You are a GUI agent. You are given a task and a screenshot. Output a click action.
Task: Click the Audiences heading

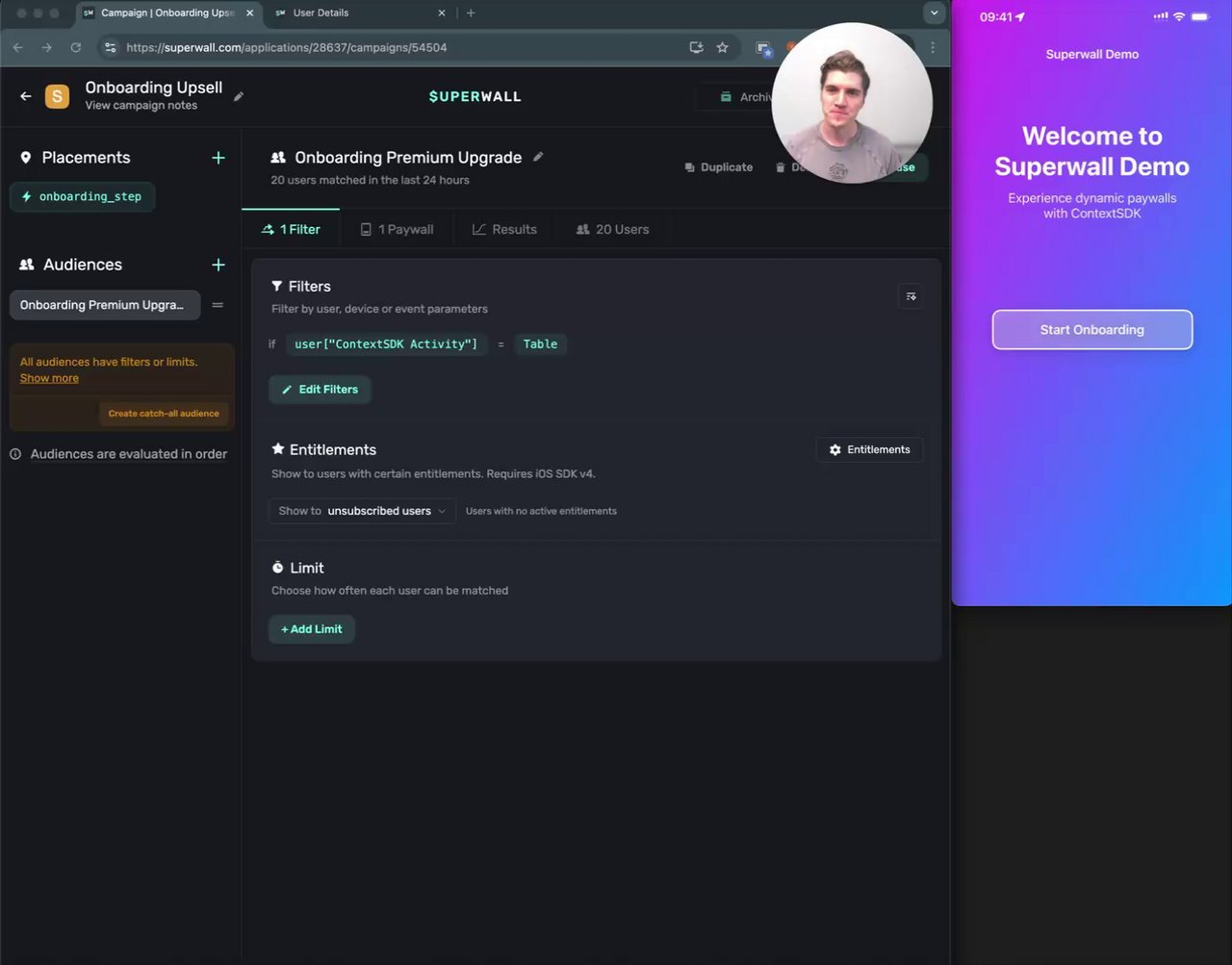[x=83, y=265]
